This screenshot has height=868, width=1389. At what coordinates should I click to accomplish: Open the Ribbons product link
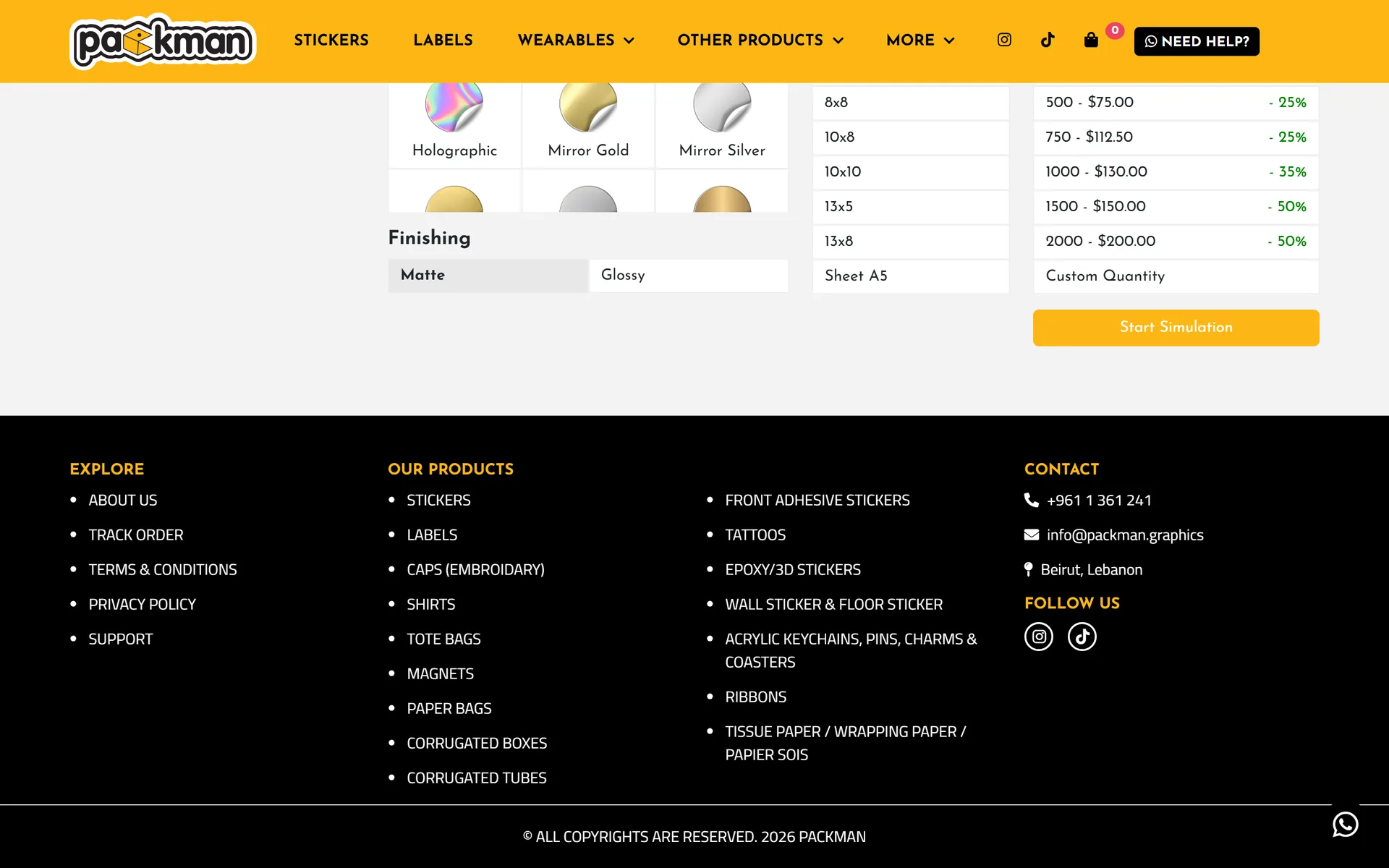pyautogui.click(x=756, y=697)
